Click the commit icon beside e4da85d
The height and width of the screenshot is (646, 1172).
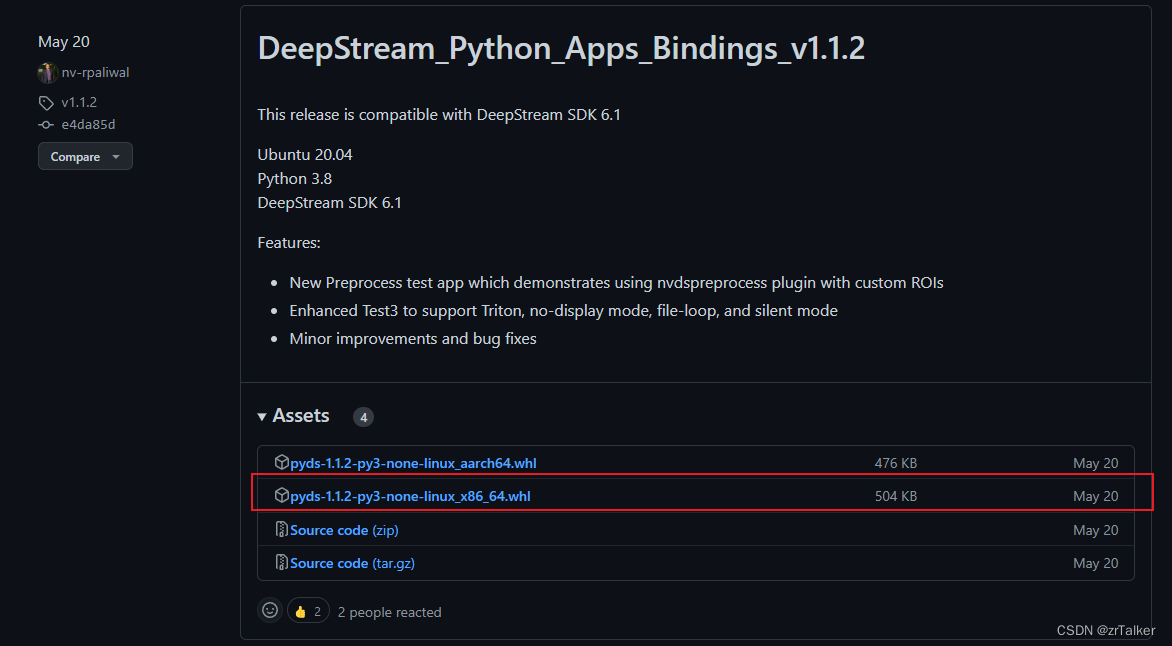point(45,124)
